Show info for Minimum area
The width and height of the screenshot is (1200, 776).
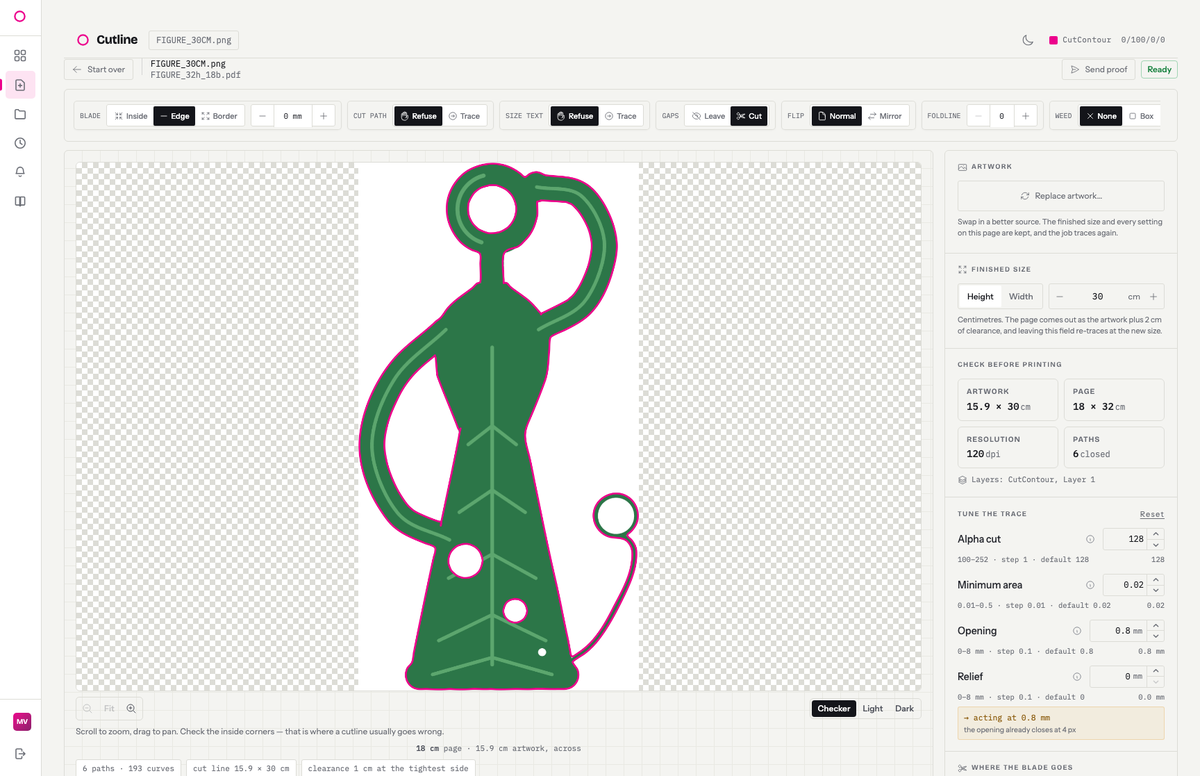1090,585
